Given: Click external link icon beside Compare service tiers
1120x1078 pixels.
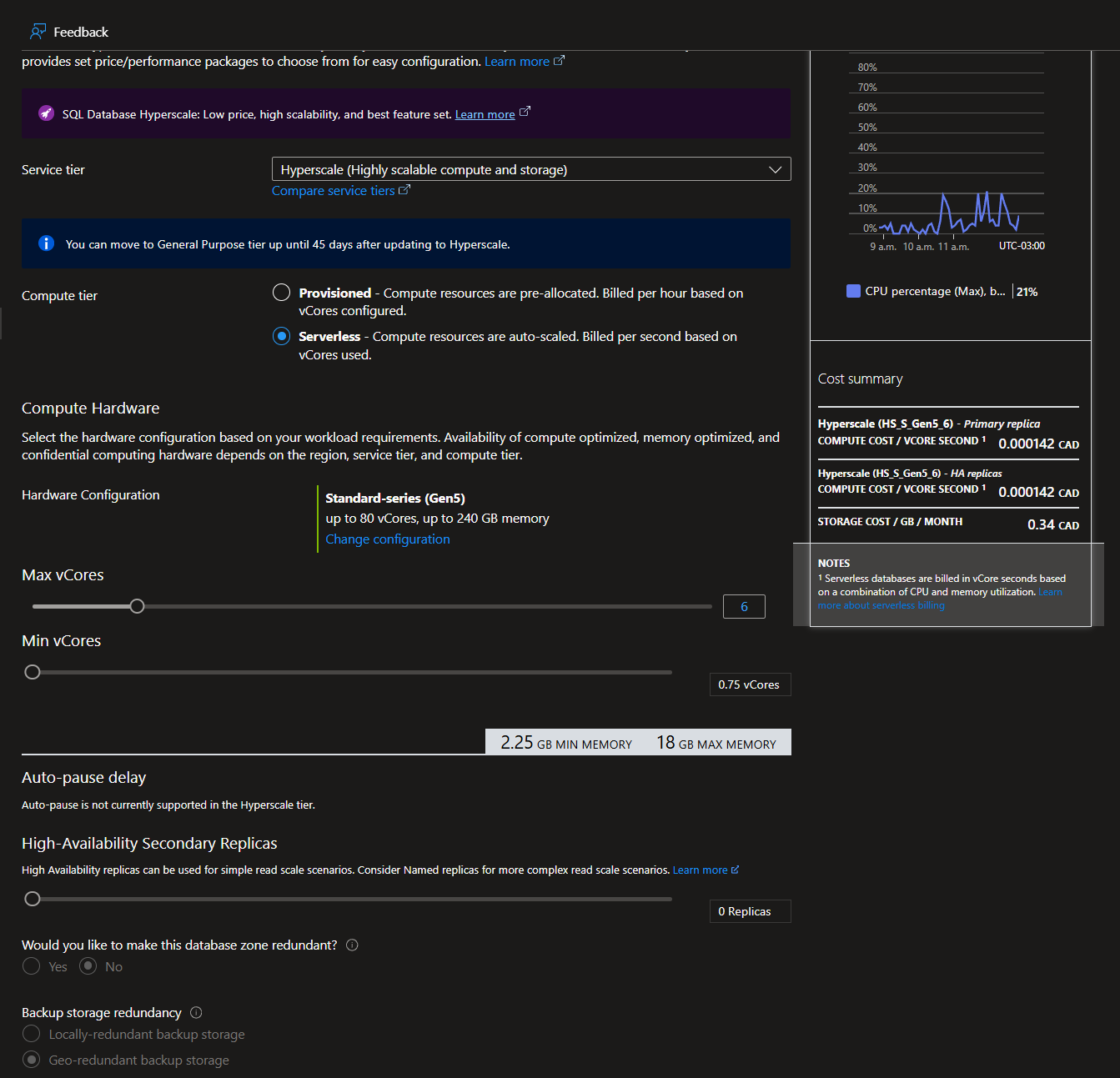Looking at the screenshot, I should (404, 190).
